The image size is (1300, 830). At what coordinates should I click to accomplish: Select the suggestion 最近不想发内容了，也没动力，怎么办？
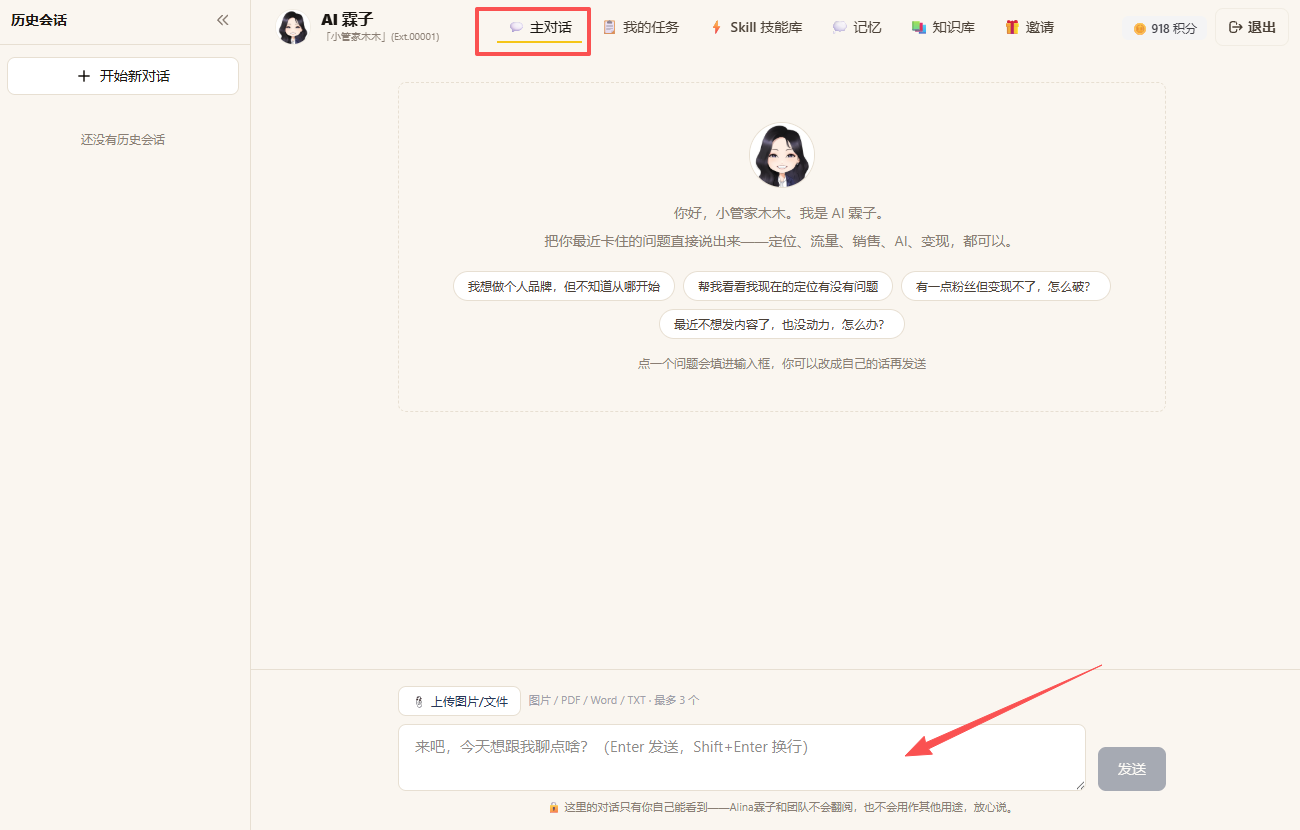[782, 324]
